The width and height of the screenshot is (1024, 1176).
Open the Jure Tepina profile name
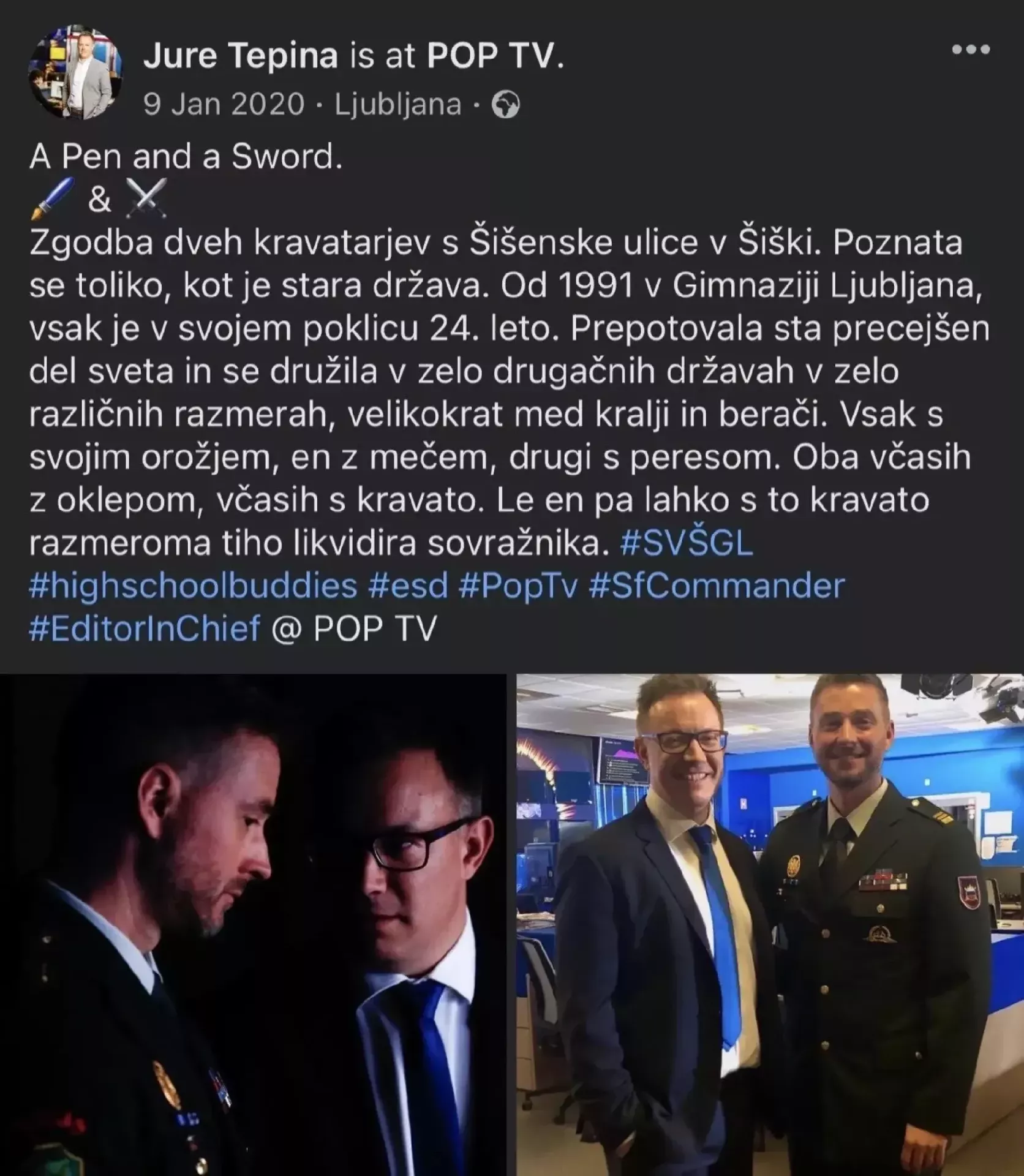240,56
